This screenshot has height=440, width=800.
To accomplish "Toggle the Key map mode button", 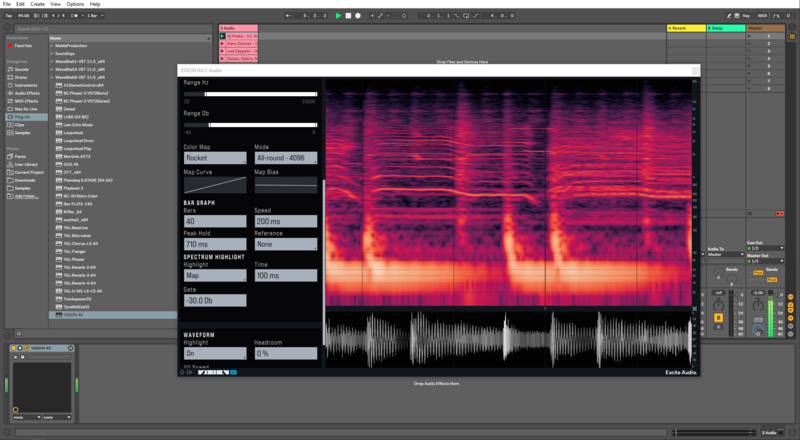I will coord(746,16).
